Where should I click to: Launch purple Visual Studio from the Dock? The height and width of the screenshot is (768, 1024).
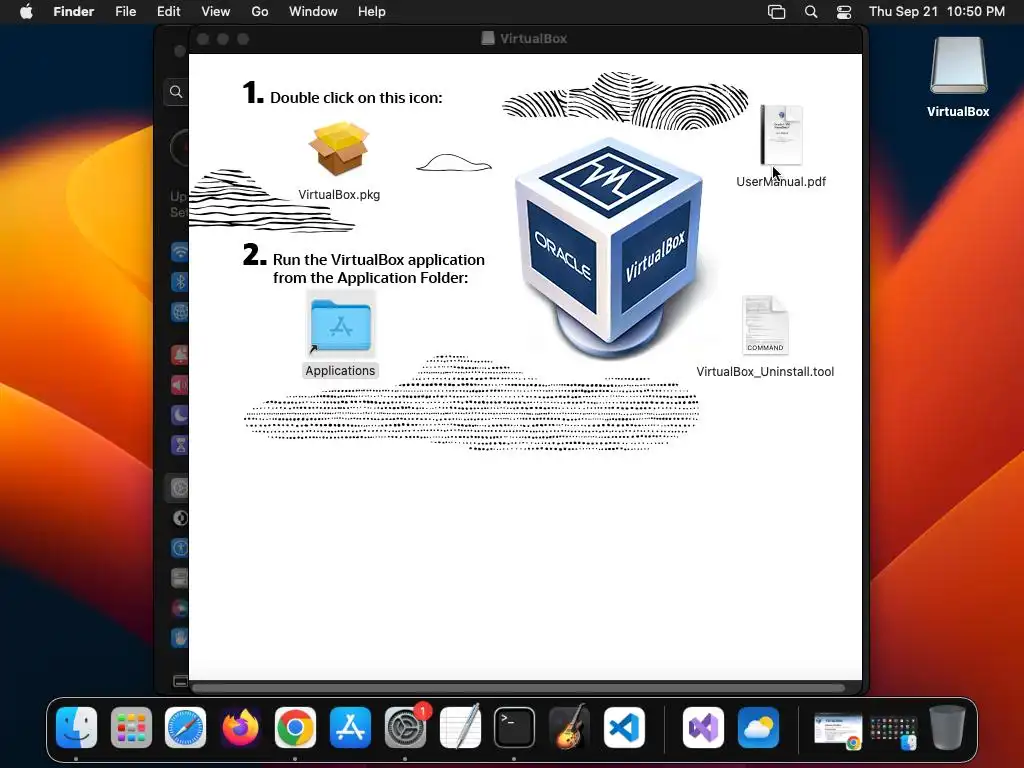click(703, 728)
